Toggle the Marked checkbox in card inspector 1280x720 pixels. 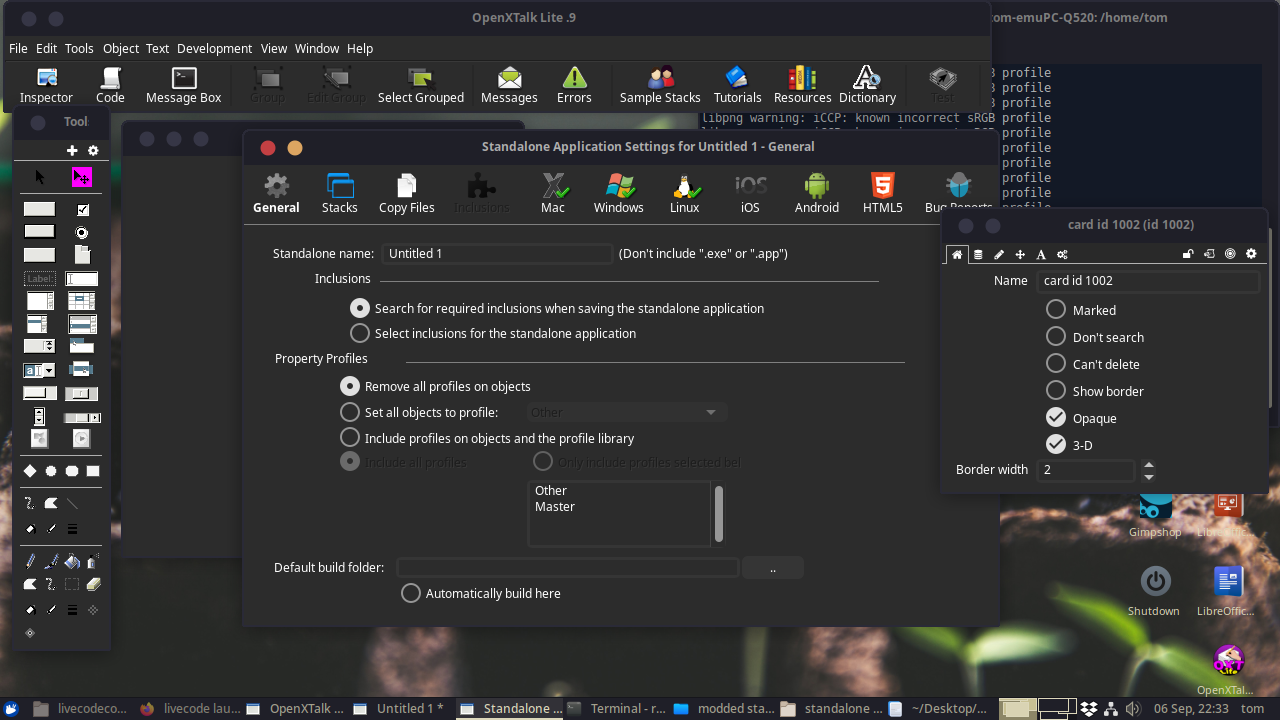(x=1056, y=310)
